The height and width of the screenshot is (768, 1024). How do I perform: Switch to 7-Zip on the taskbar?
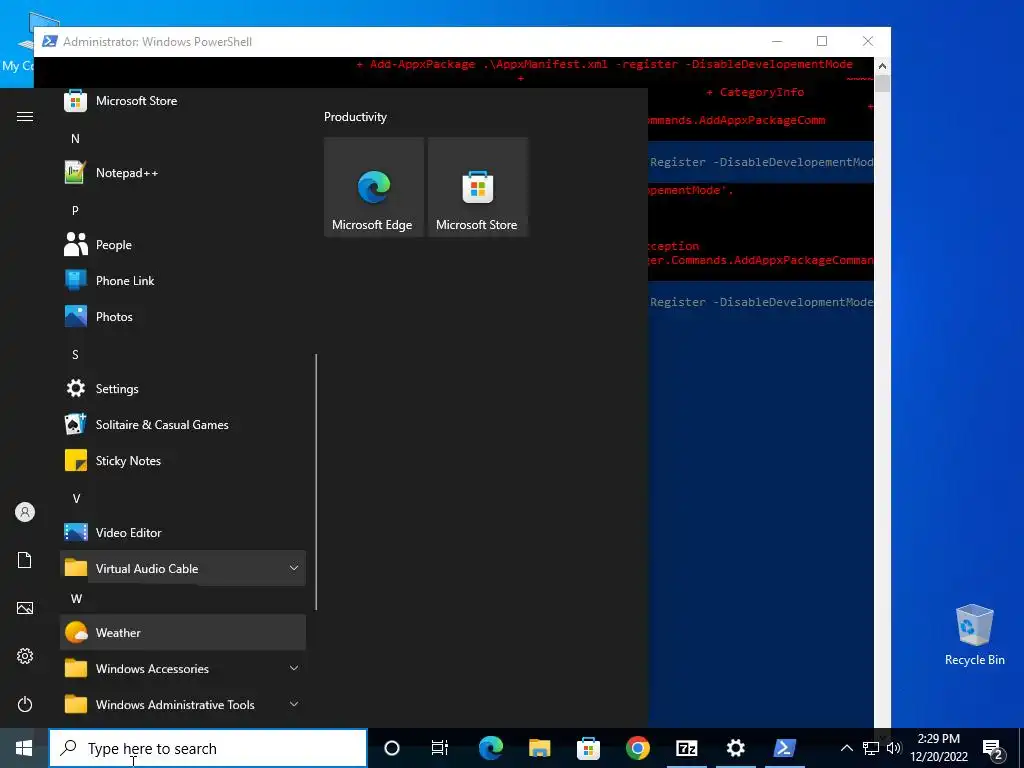coord(686,748)
